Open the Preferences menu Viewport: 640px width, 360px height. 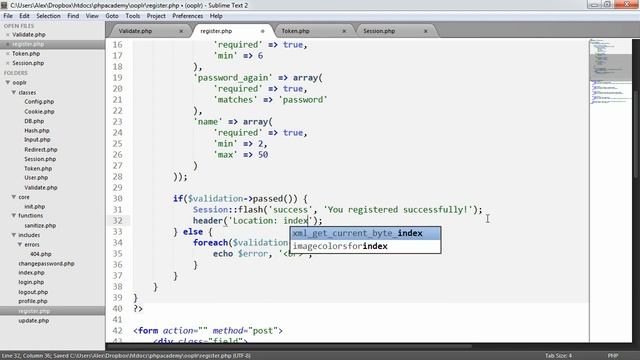point(188,16)
